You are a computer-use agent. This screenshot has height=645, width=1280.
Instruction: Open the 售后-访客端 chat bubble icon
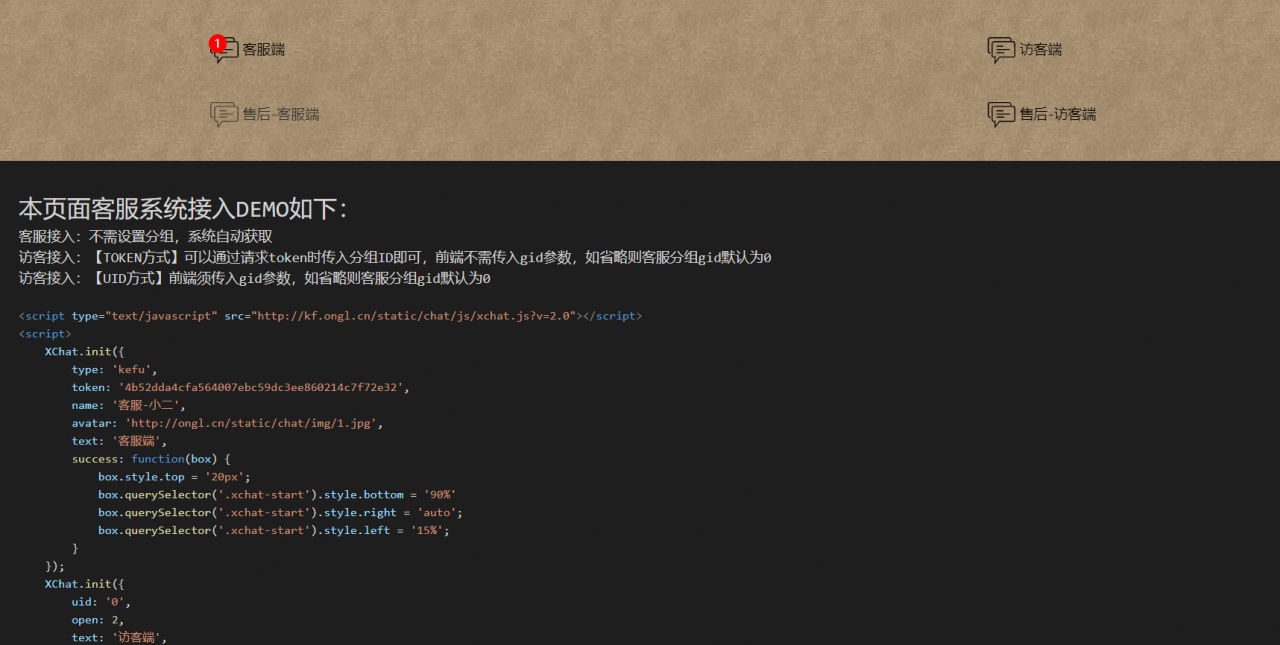pyautogui.click(x=1001, y=115)
